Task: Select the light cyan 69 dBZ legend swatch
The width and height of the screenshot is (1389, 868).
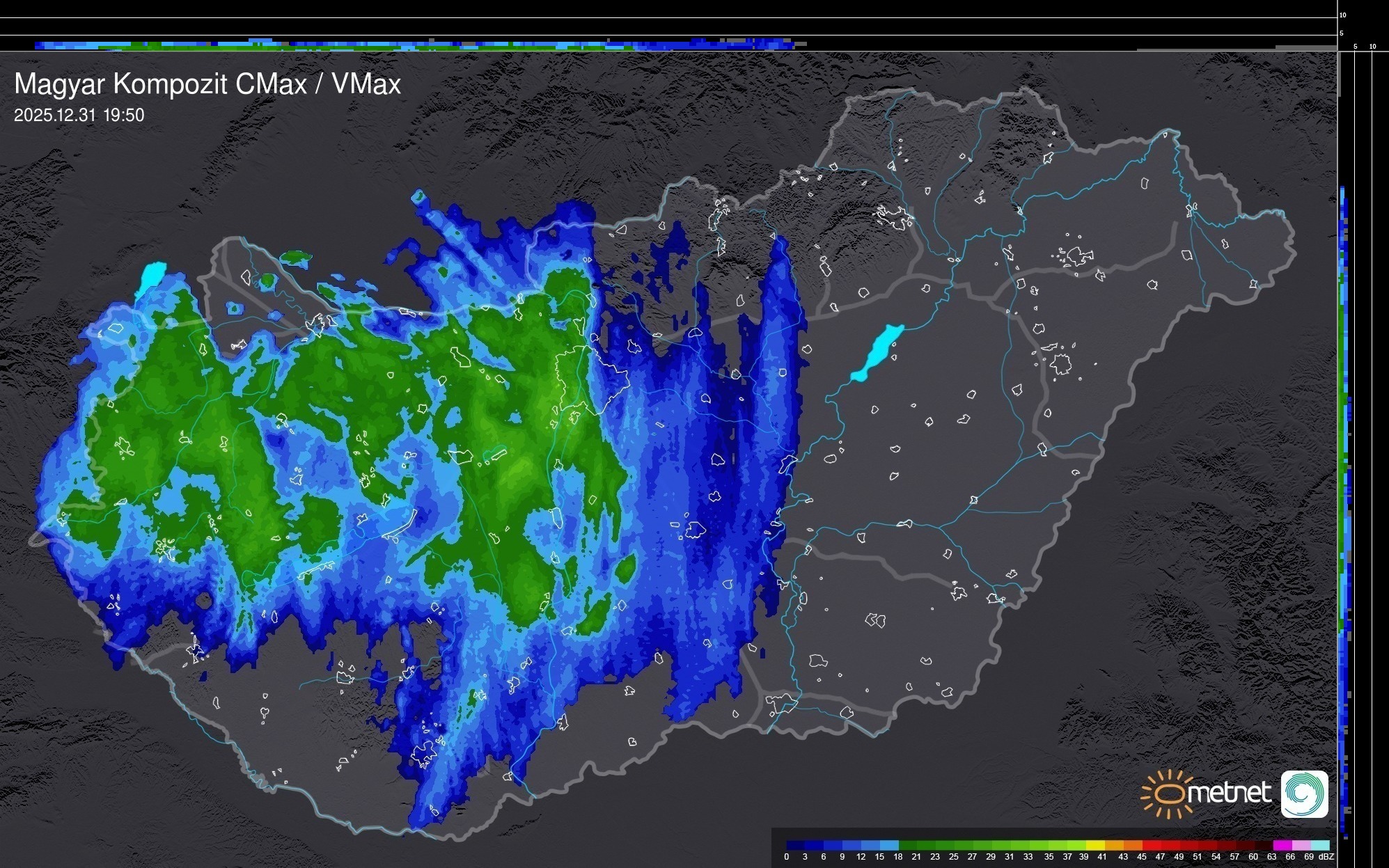Action: 1319,845
